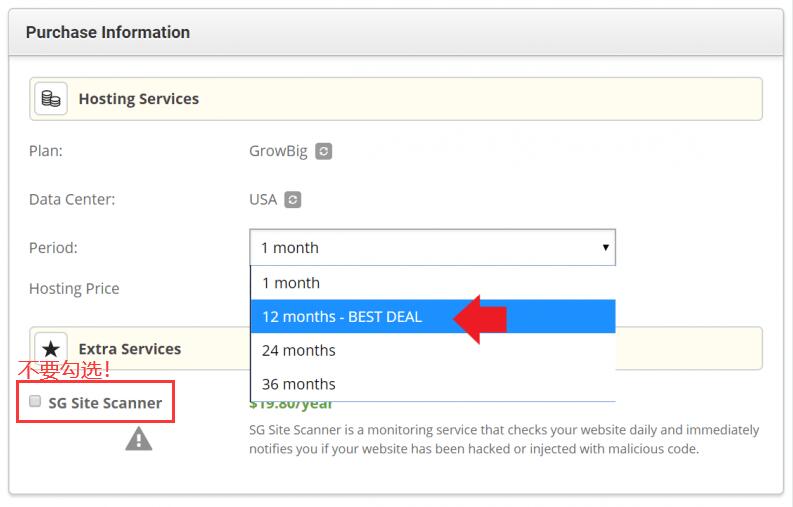793x507 pixels.
Task: Enable the SG Site Scanner checkbox
Action: point(35,402)
